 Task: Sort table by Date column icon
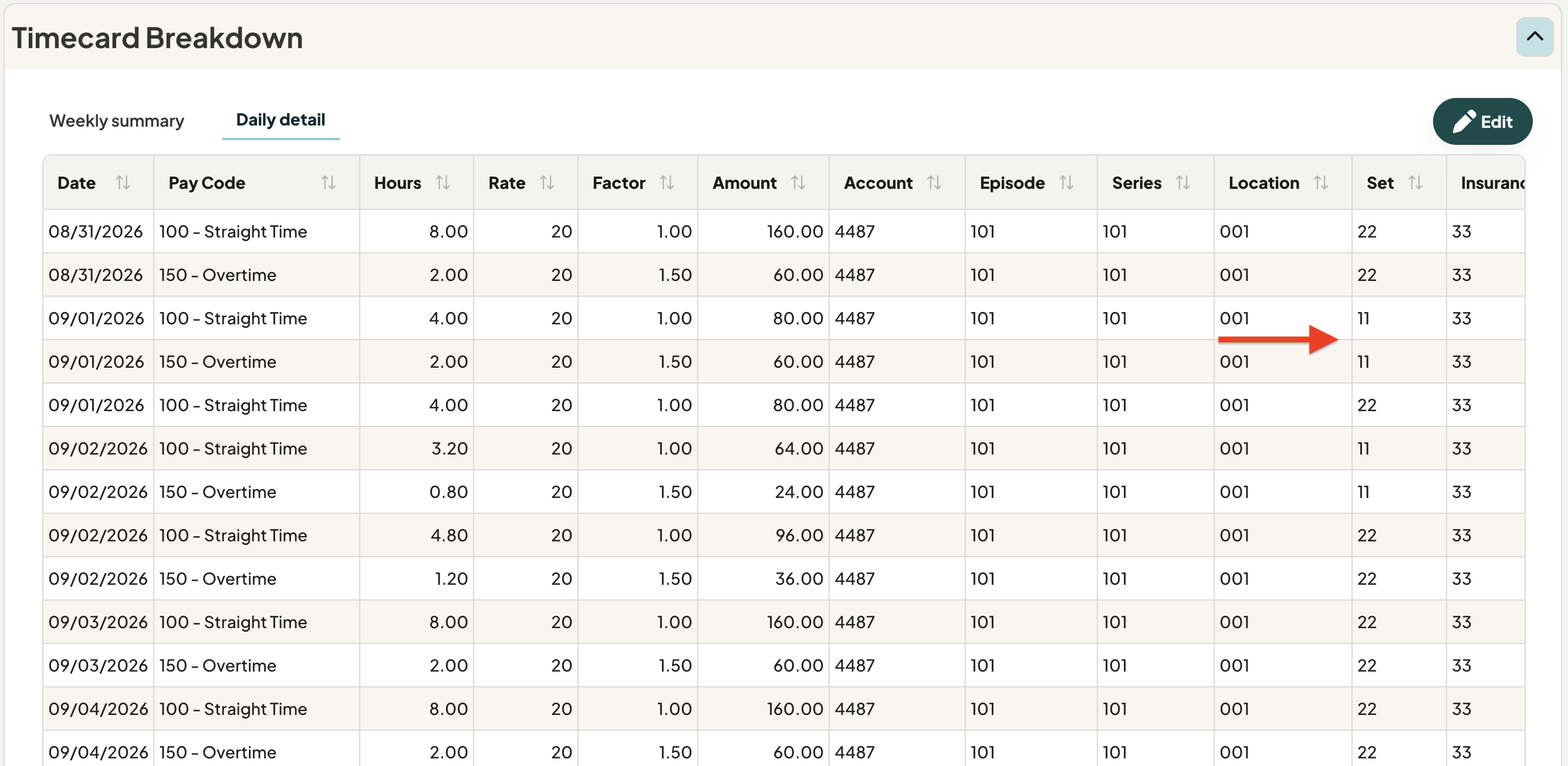pyautogui.click(x=123, y=182)
